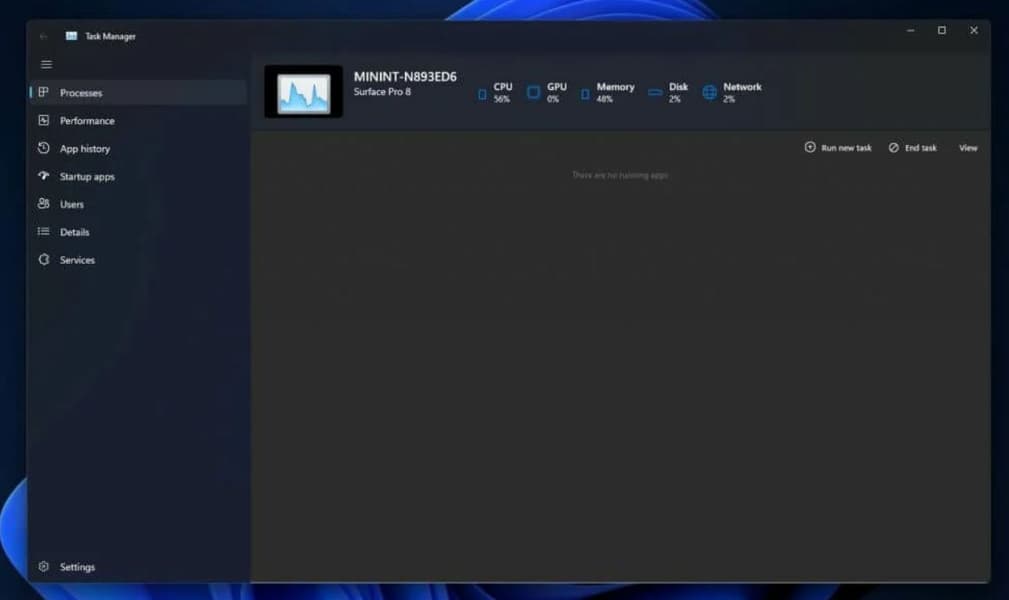This screenshot has width=1009, height=600.
Task: Click the Network globe icon
Action: pyautogui.click(x=709, y=93)
